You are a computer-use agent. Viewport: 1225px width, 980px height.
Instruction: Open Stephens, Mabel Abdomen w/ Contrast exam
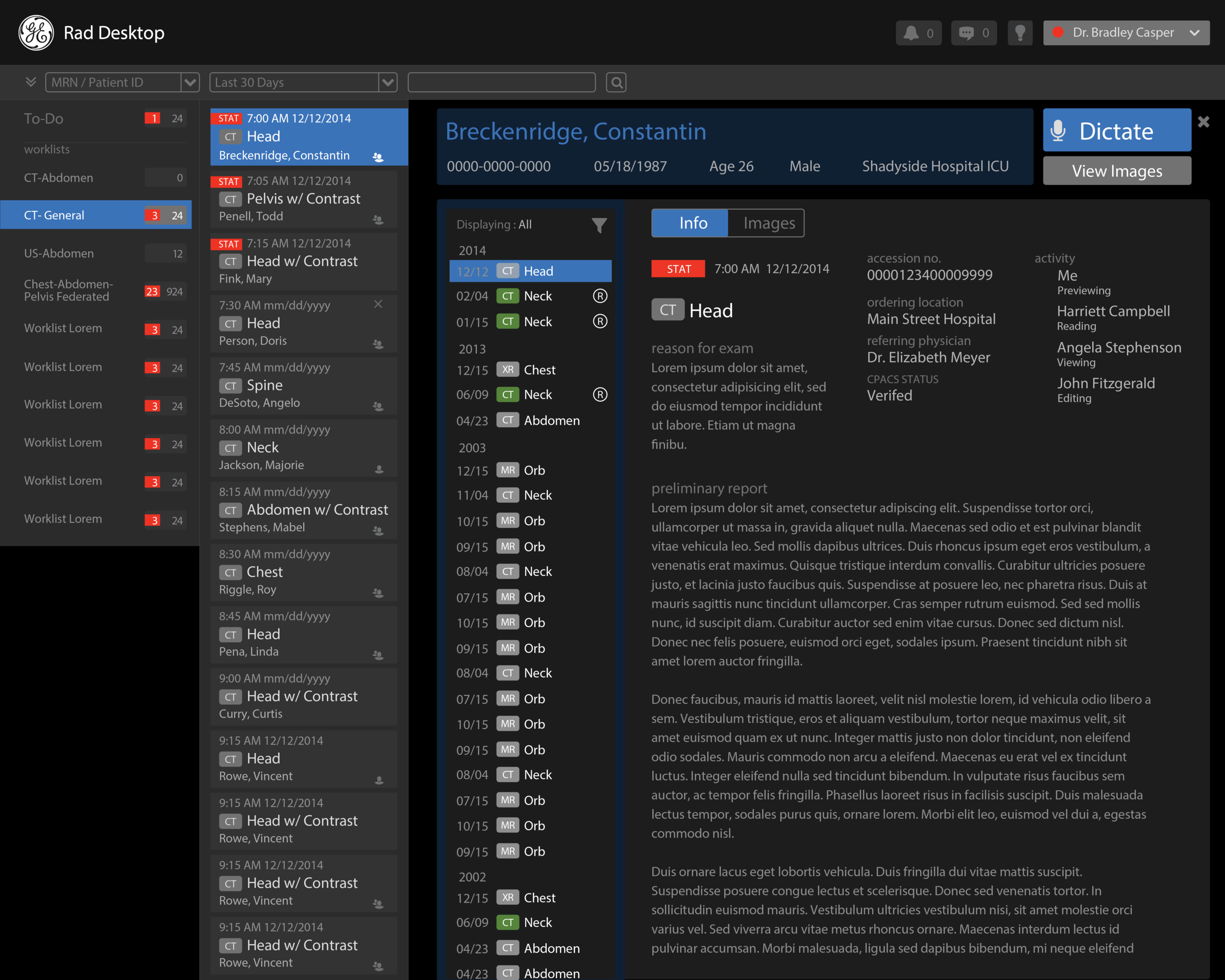tap(303, 510)
